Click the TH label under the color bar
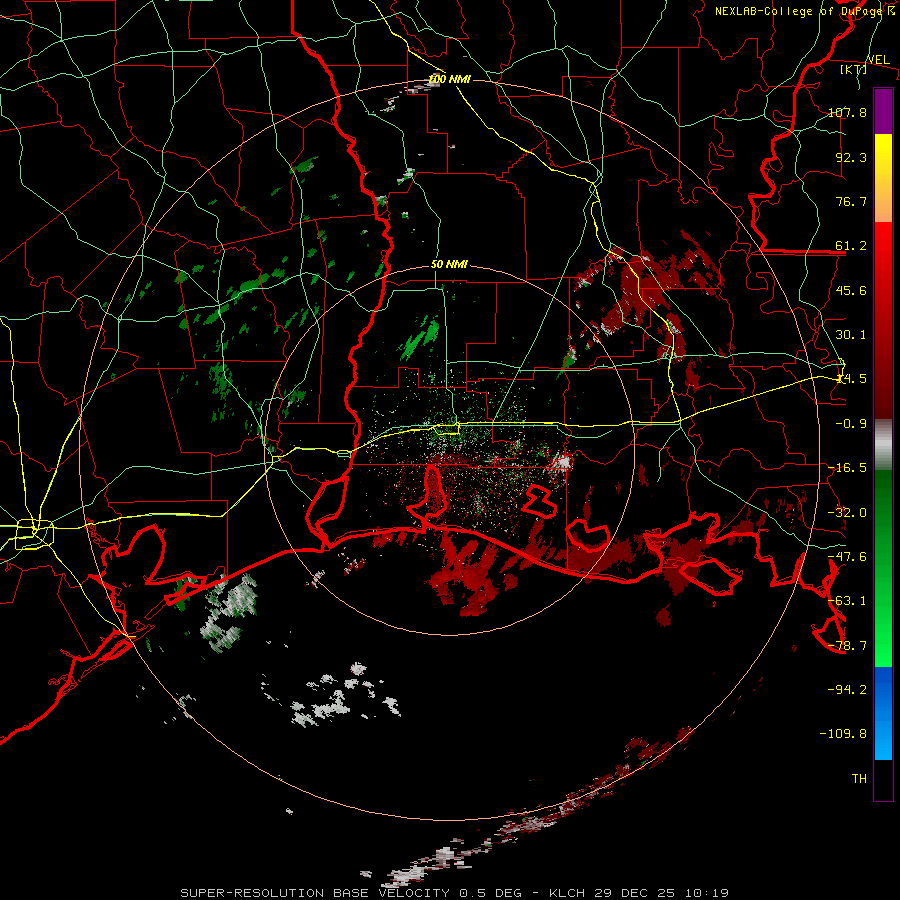The width and height of the screenshot is (900, 900). pos(859,779)
